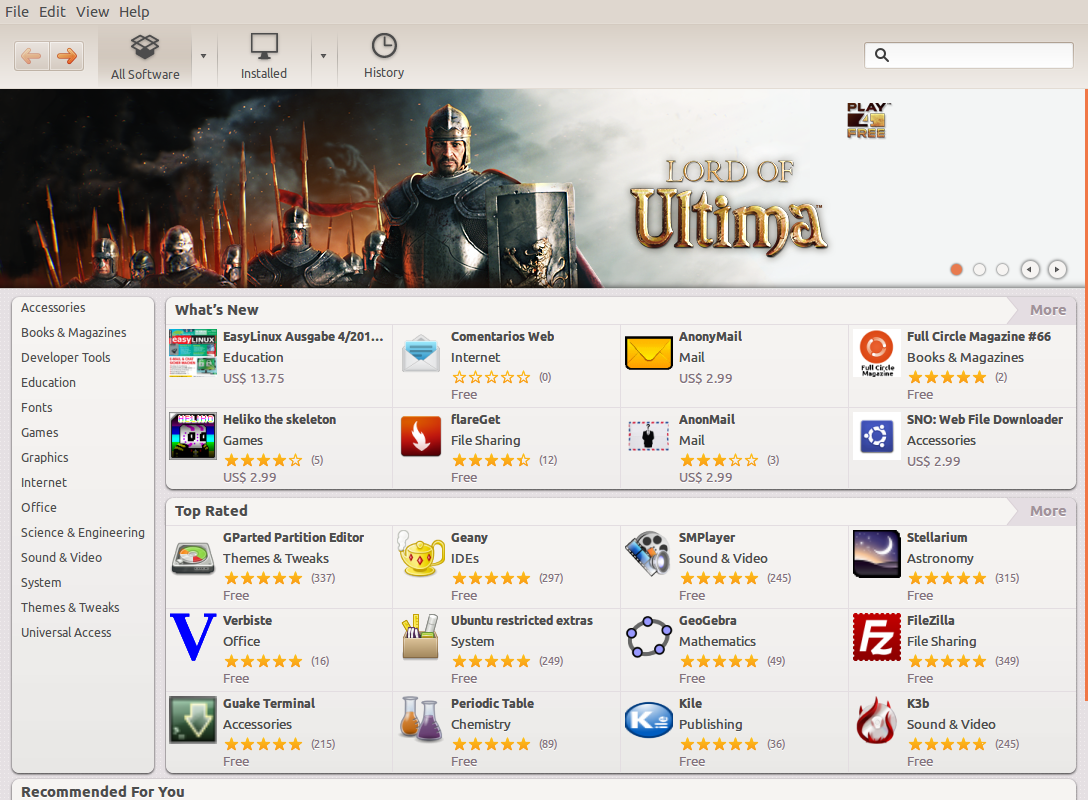Click the Full Circle Magazine icon
Image resolution: width=1088 pixels, height=800 pixels.
click(876, 353)
